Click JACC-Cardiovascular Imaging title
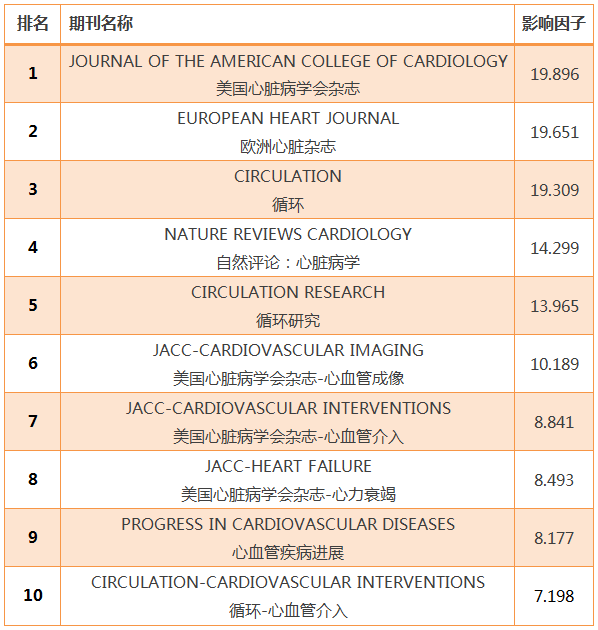598x630 pixels. coord(288,350)
